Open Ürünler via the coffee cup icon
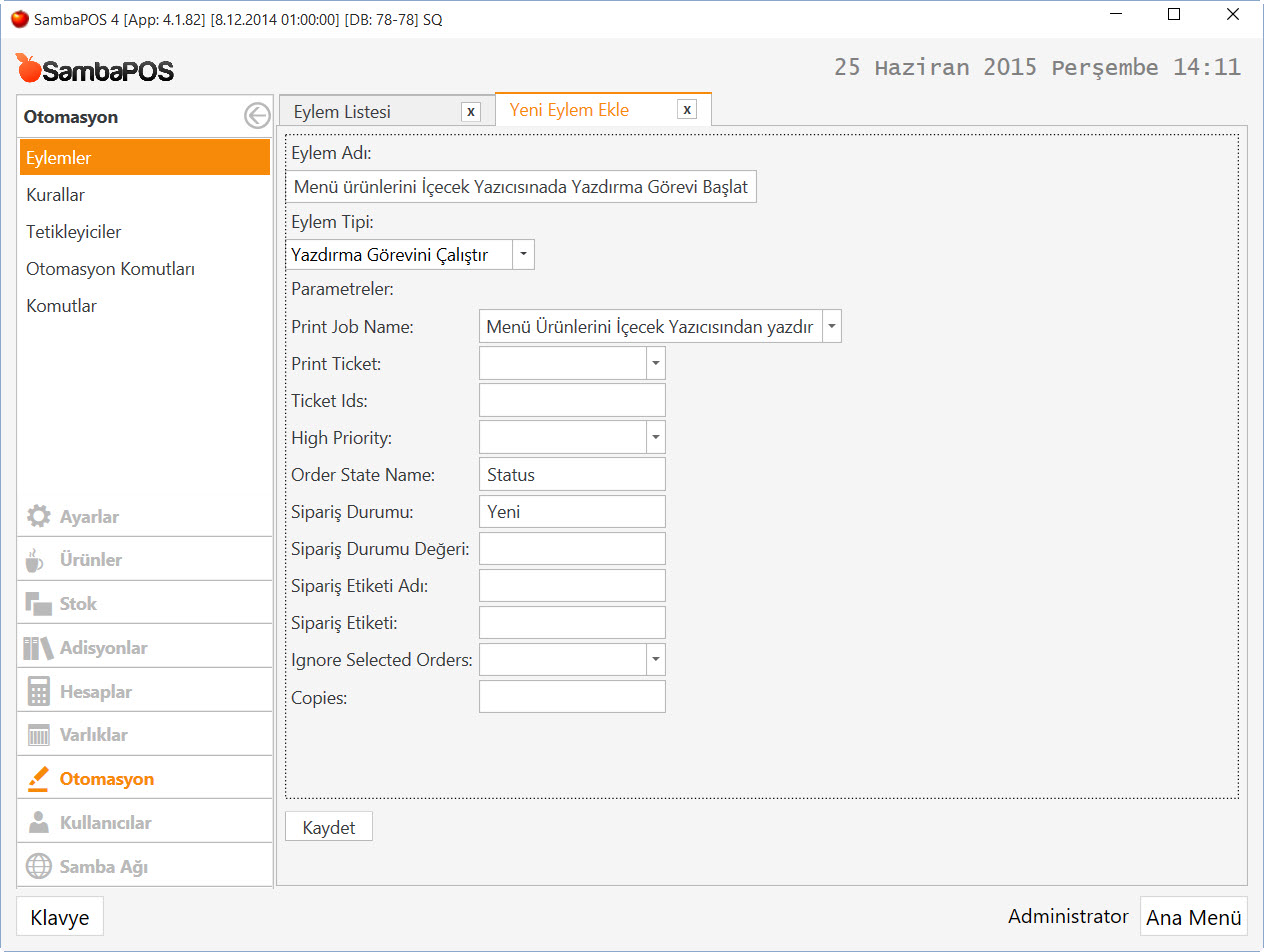1264x952 pixels. (x=36, y=560)
